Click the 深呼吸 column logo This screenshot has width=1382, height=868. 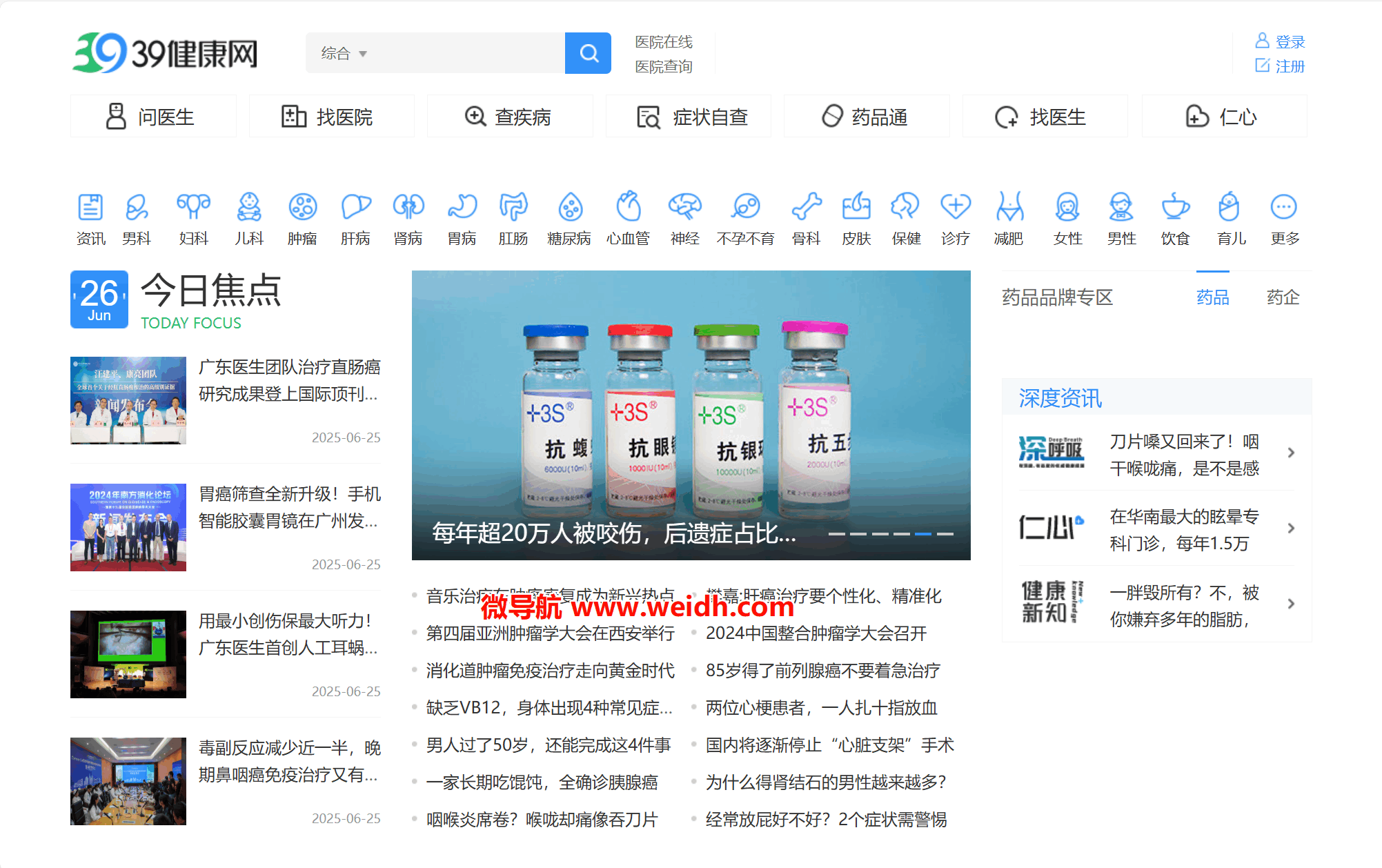(1052, 453)
